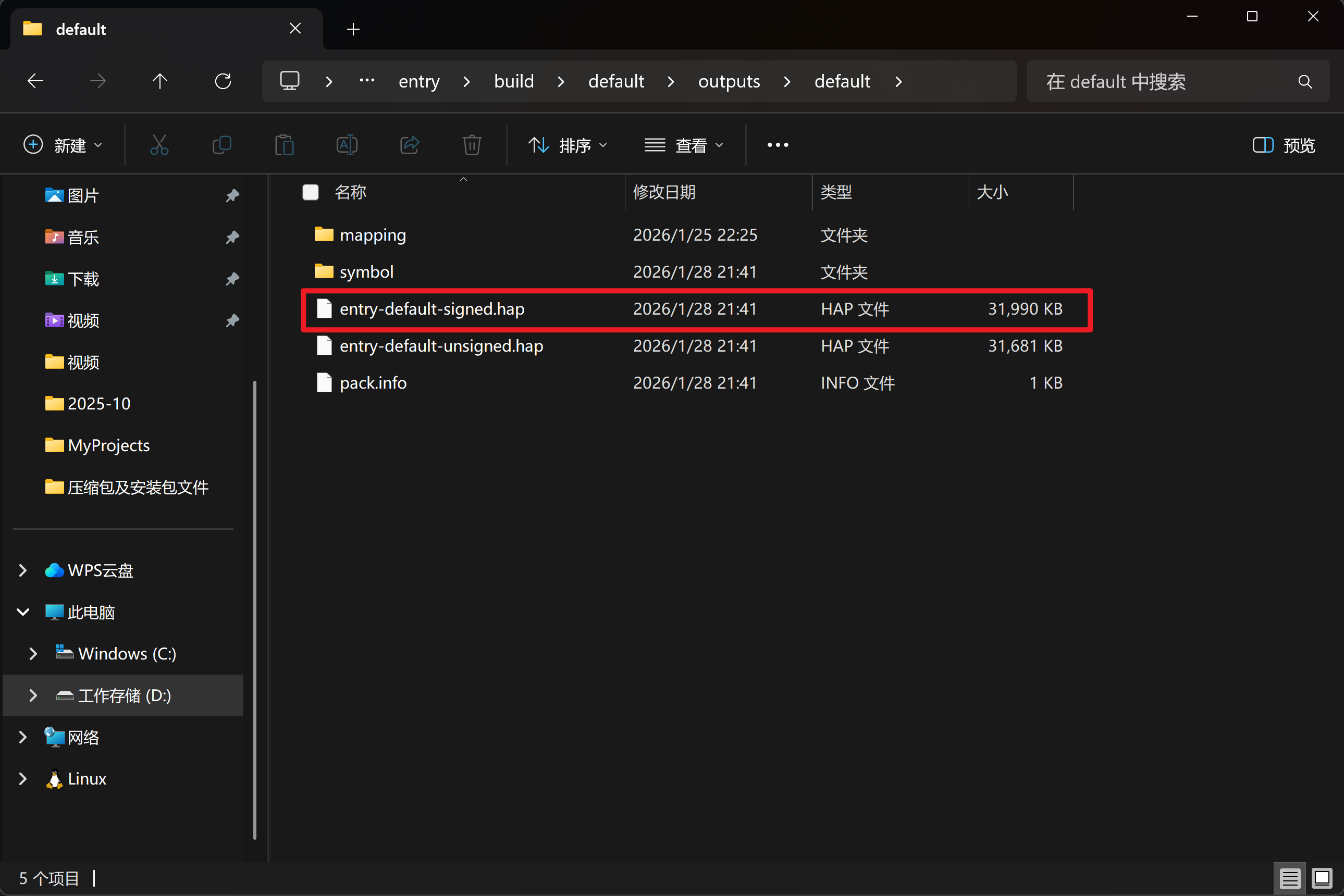Click the outputs breadcrumb segment
1344x896 pixels.
[729, 81]
